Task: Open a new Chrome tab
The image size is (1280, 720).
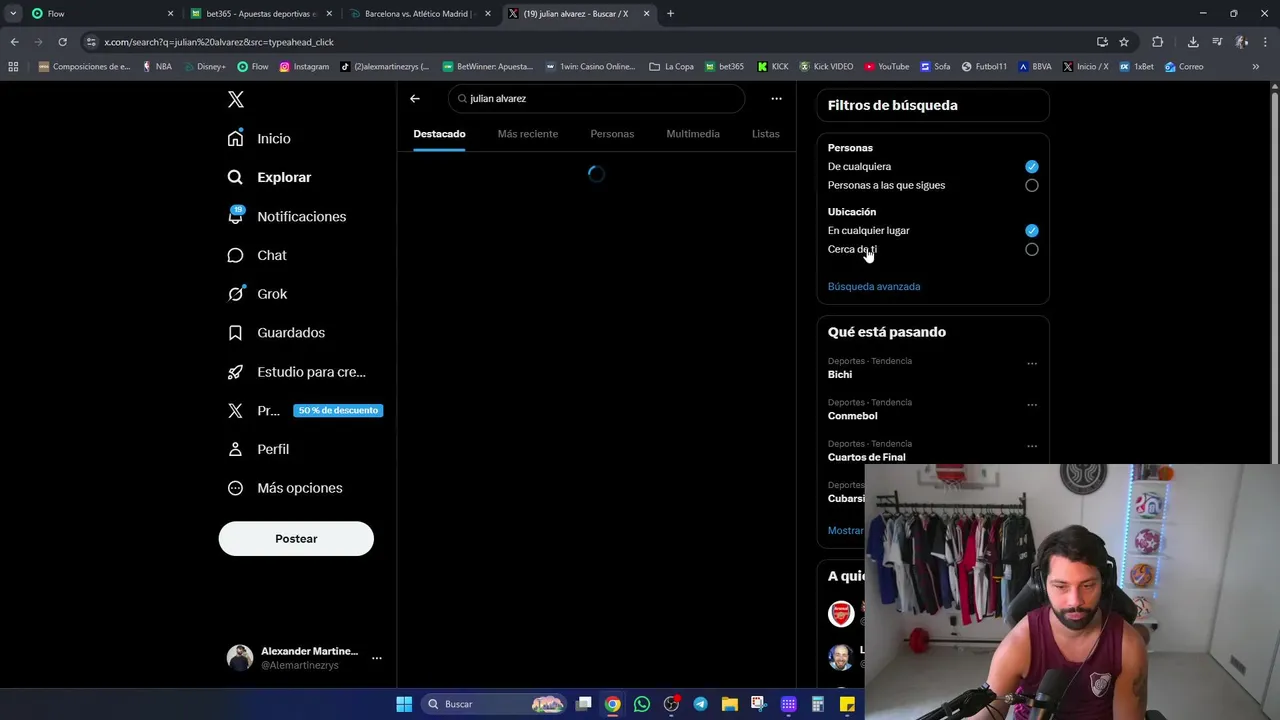Action: tap(670, 14)
